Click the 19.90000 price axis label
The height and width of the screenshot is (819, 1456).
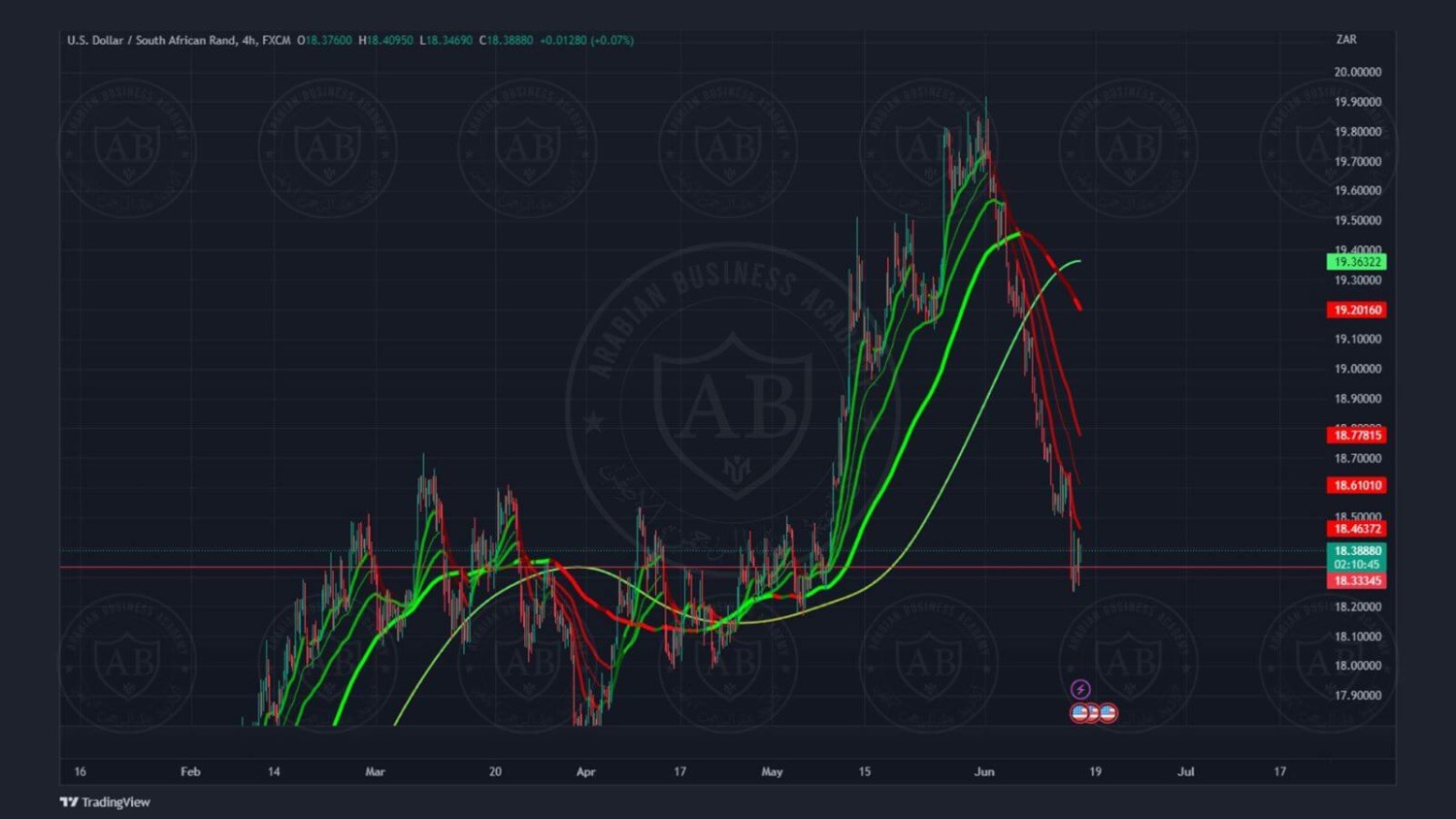[1358, 102]
